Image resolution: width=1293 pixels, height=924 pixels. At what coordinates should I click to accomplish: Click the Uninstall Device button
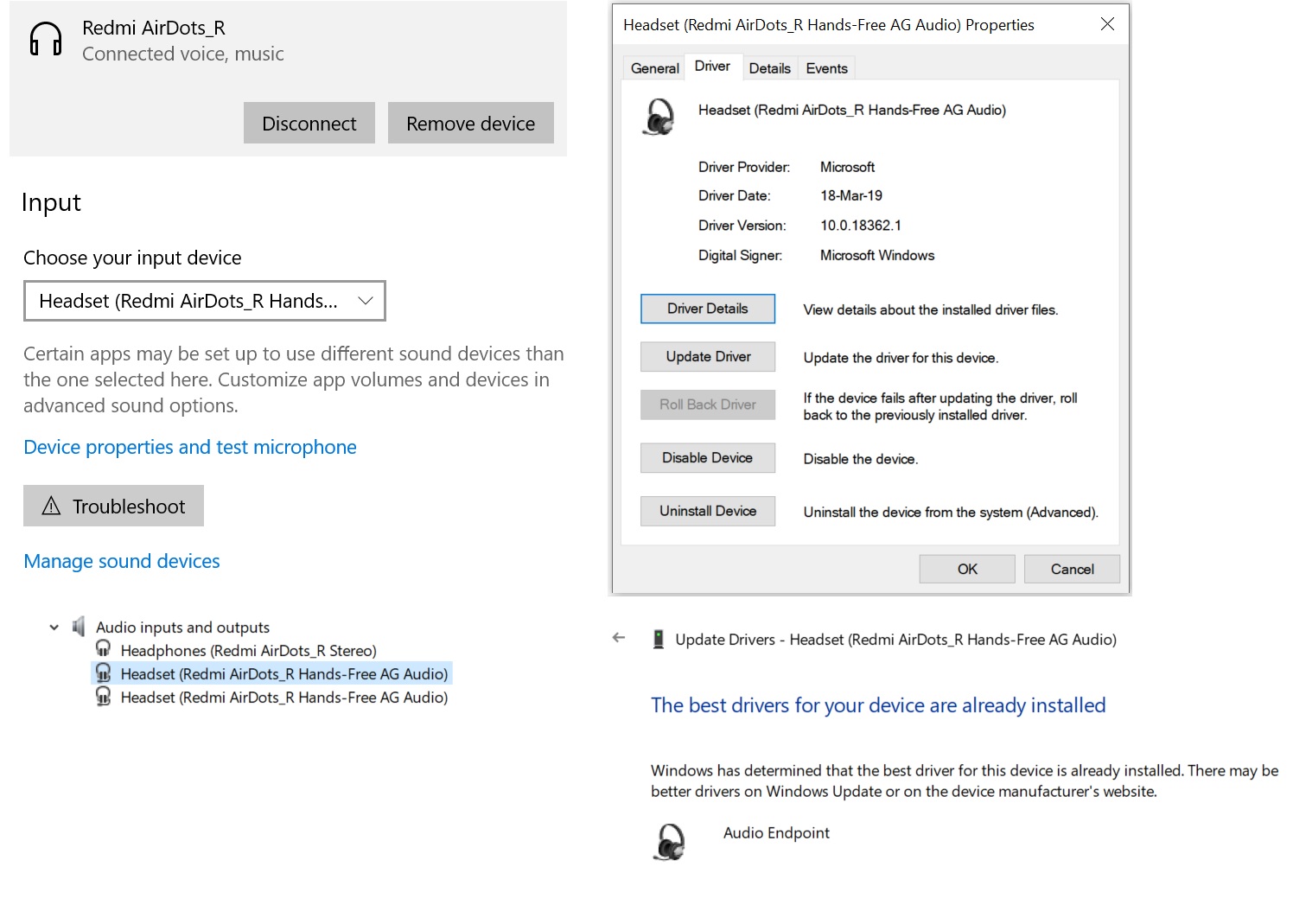pyautogui.click(x=708, y=511)
